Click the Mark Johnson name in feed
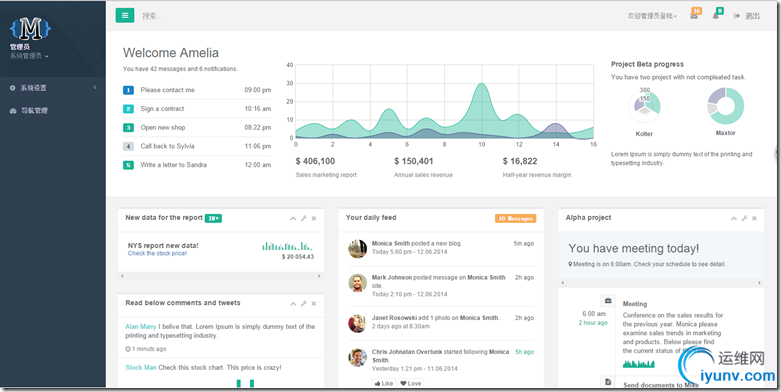This screenshot has width=781, height=392. click(x=392, y=277)
